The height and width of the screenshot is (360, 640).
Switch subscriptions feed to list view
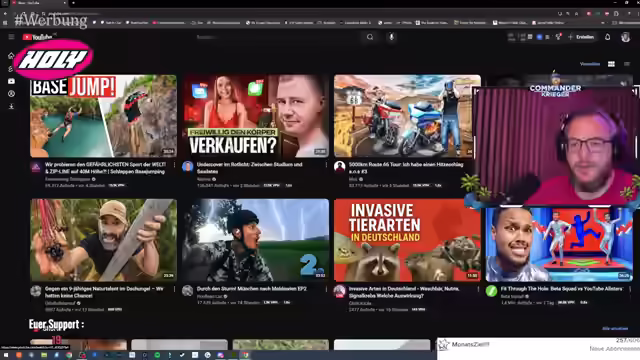point(627,64)
